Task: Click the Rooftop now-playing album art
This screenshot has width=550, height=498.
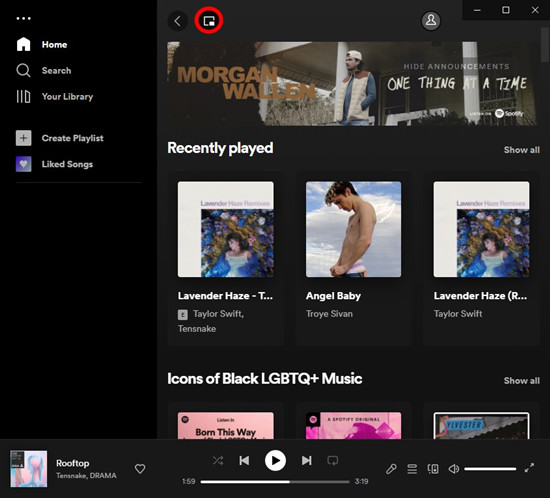Action: [x=28, y=469]
